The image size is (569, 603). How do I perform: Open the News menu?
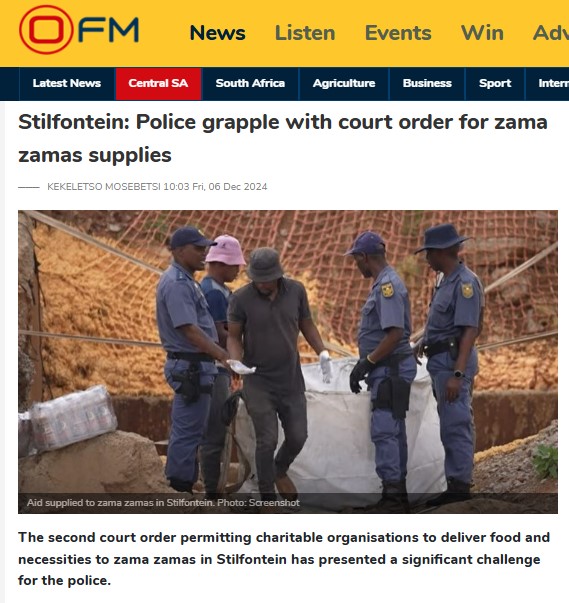tap(218, 33)
